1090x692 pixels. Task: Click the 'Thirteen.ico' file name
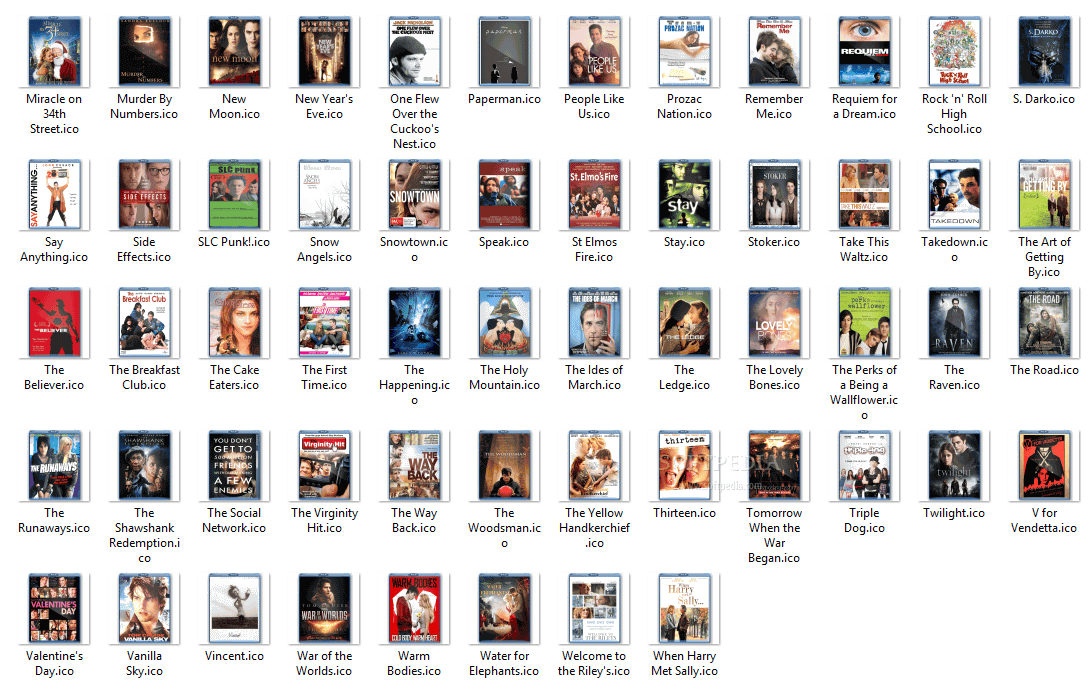(684, 513)
